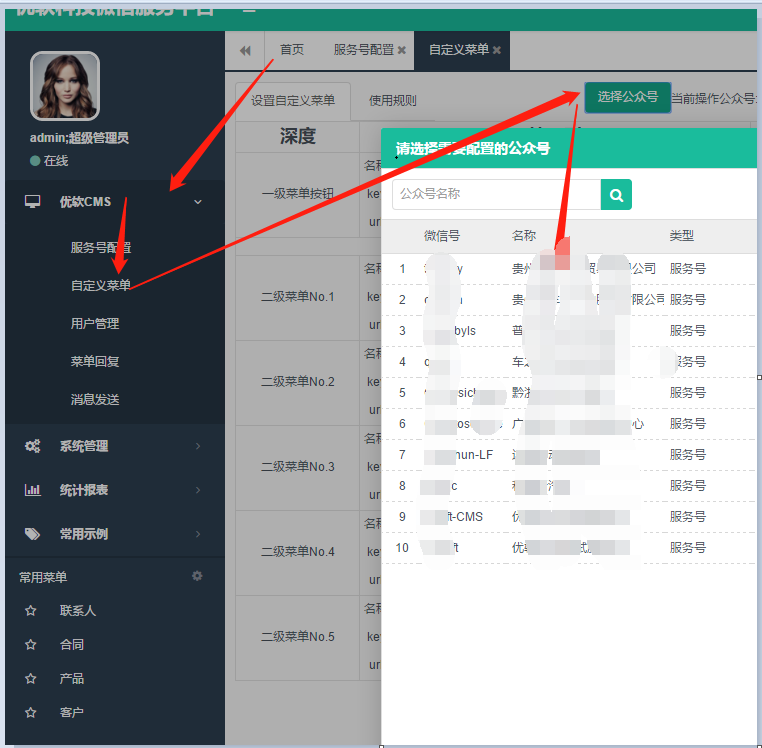Select row 9 with ID ending t-CMS
The width and height of the screenshot is (762, 748).
tap(570, 517)
